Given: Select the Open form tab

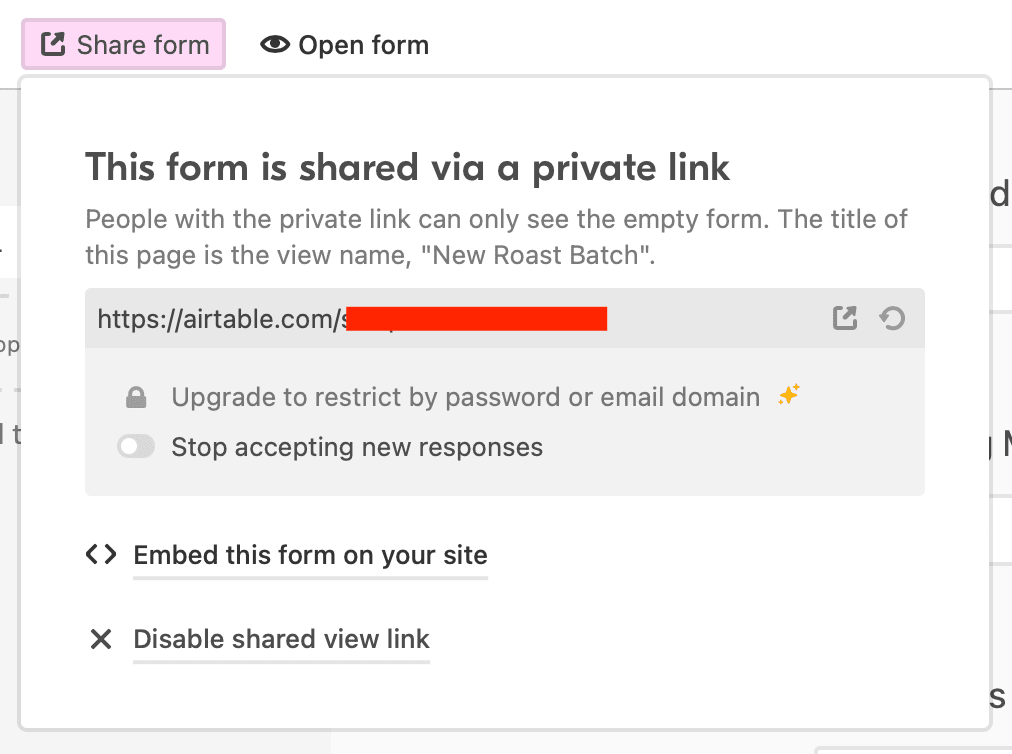Looking at the screenshot, I should [345, 45].
